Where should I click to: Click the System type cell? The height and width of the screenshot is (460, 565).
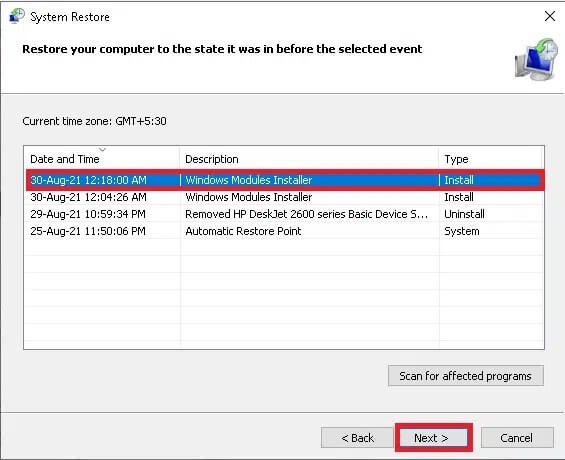click(x=462, y=231)
